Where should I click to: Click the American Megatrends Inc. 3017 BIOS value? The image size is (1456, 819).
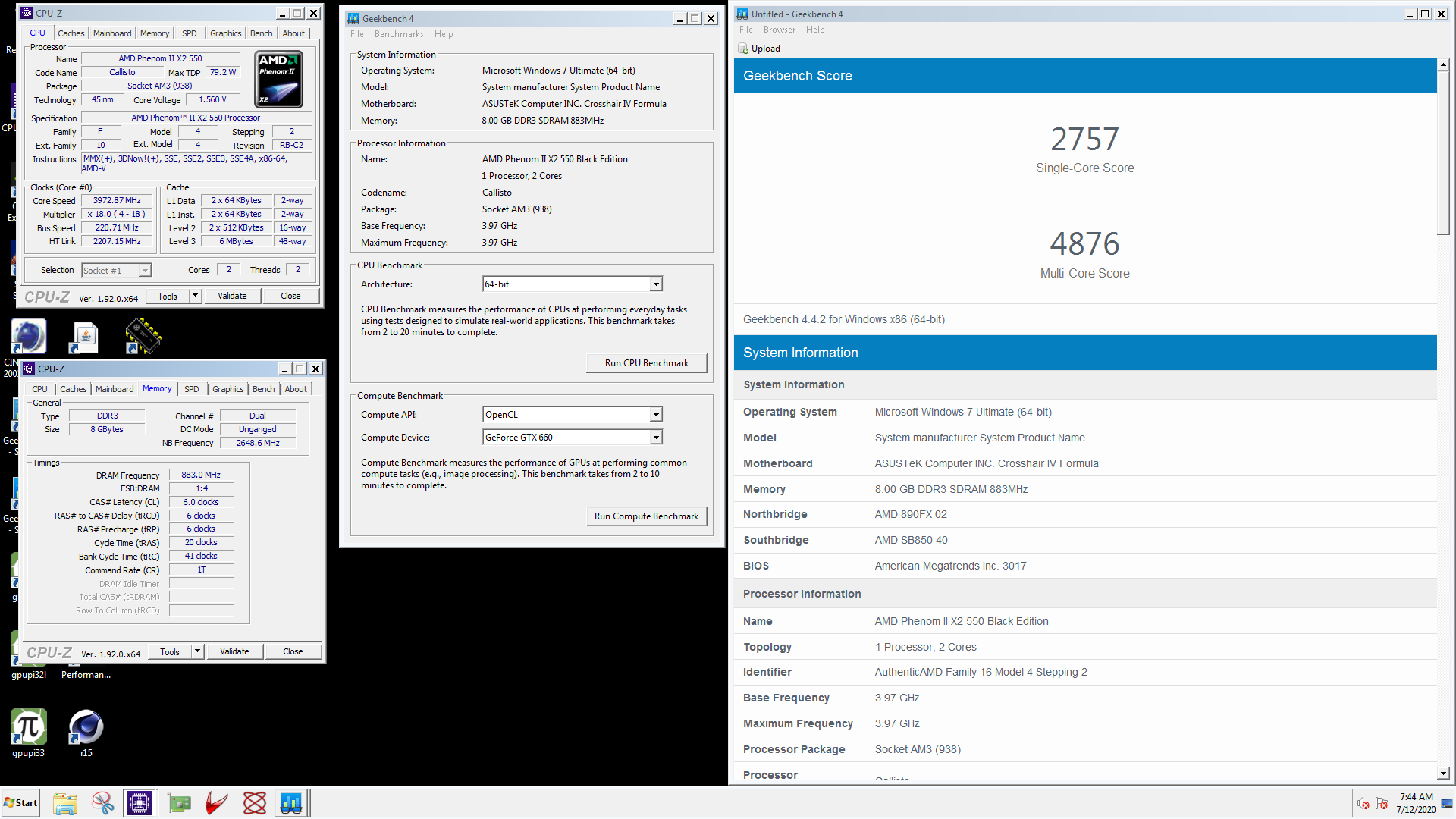point(950,566)
